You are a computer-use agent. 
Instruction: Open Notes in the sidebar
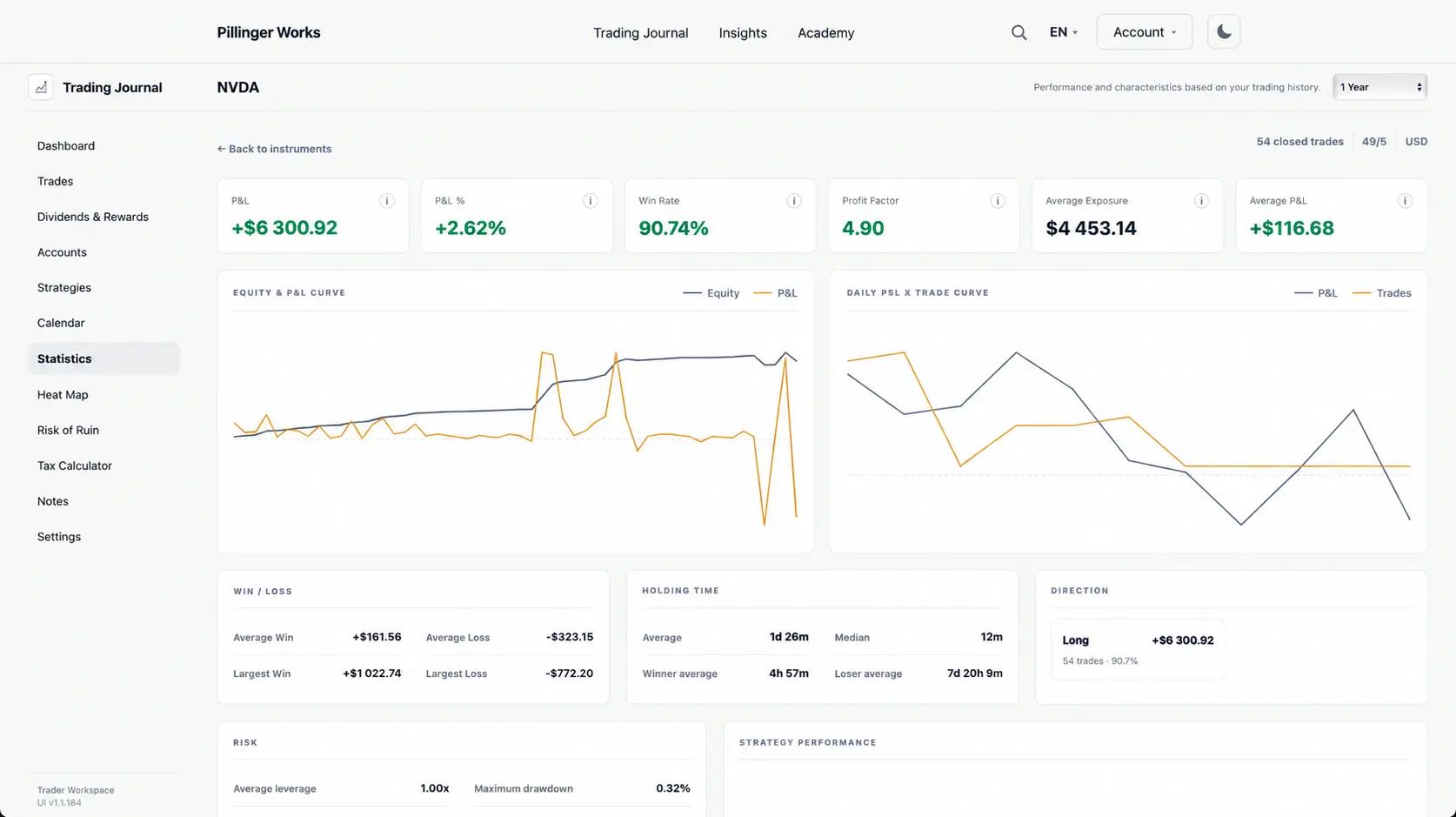click(104, 502)
